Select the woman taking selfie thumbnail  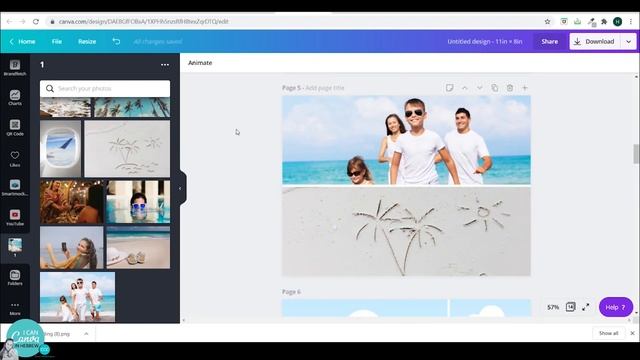pyautogui.click(x=71, y=248)
